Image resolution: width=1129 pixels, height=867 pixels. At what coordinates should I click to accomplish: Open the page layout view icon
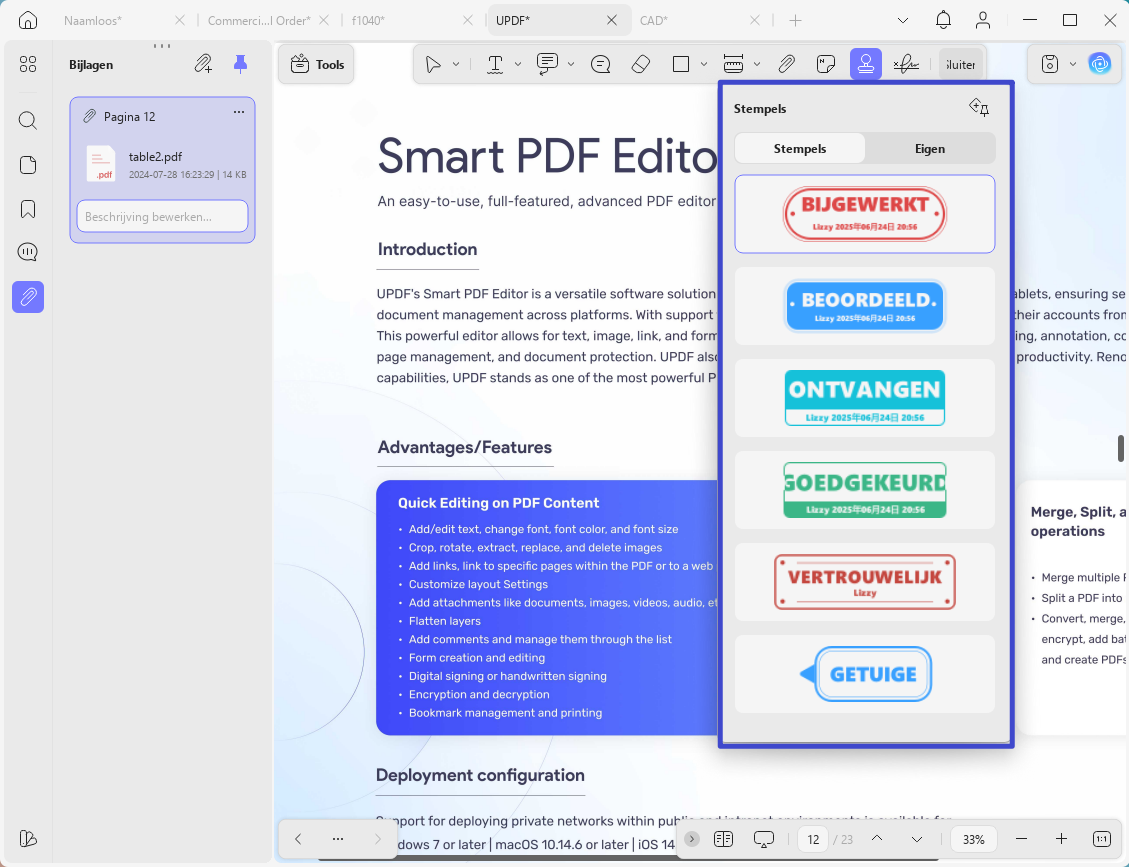(724, 839)
